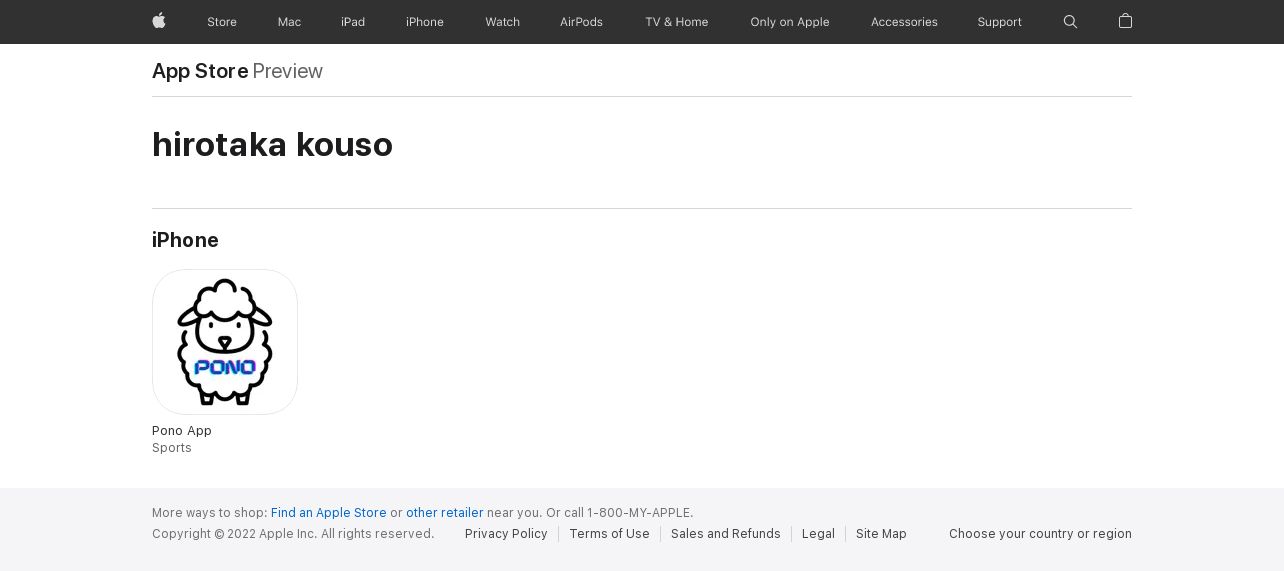Click Choose your country or region
This screenshot has height=571, width=1284.
[1040, 534]
